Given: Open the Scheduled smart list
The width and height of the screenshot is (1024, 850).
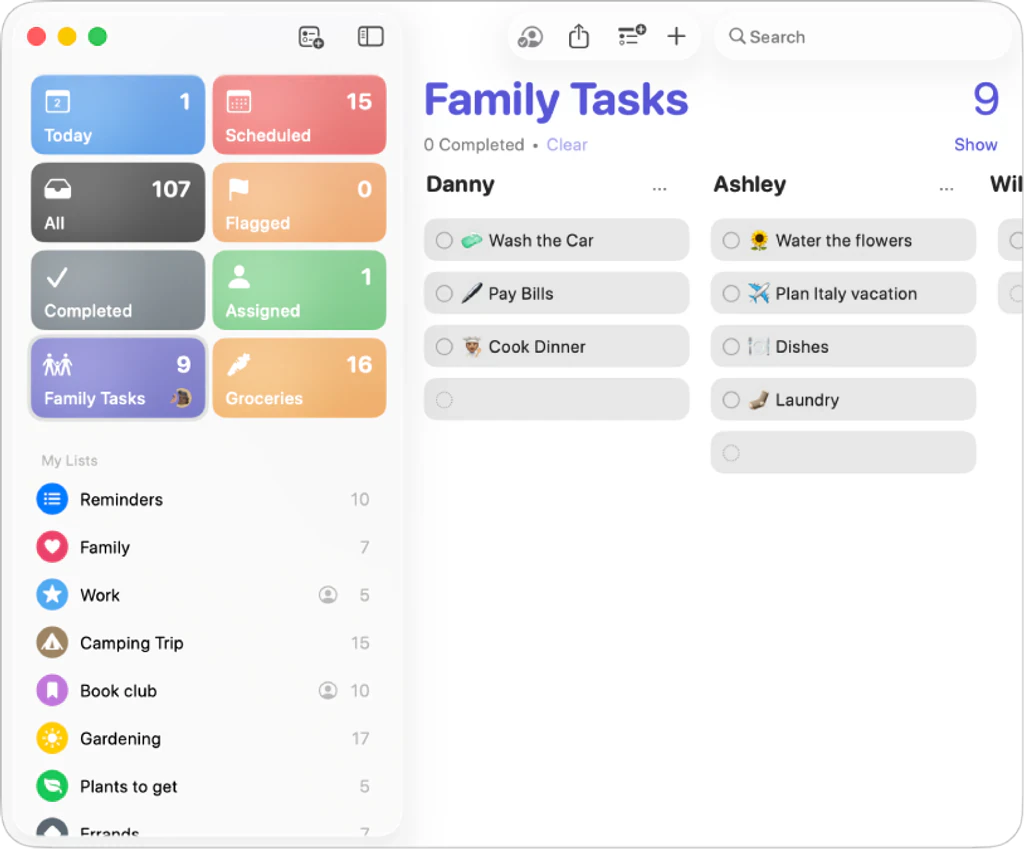Looking at the screenshot, I should [299, 115].
